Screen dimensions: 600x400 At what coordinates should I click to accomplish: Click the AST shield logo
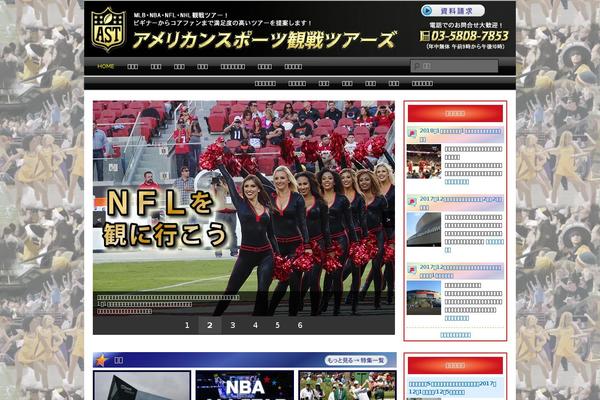pyautogui.click(x=109, y=30)
